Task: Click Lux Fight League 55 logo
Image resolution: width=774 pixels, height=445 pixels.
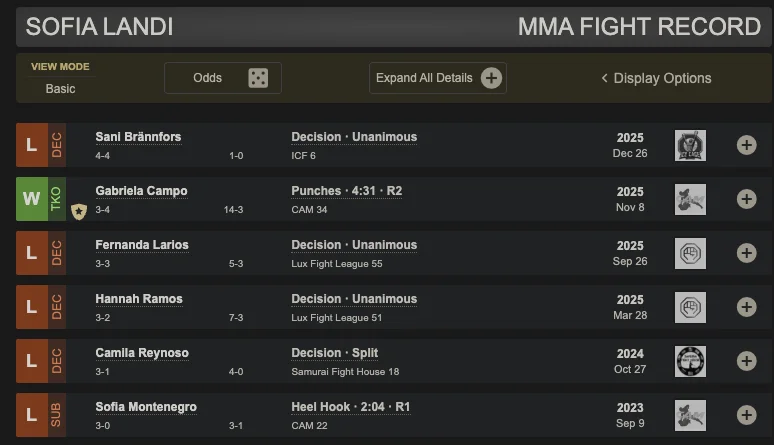Action: click(690, 253)
